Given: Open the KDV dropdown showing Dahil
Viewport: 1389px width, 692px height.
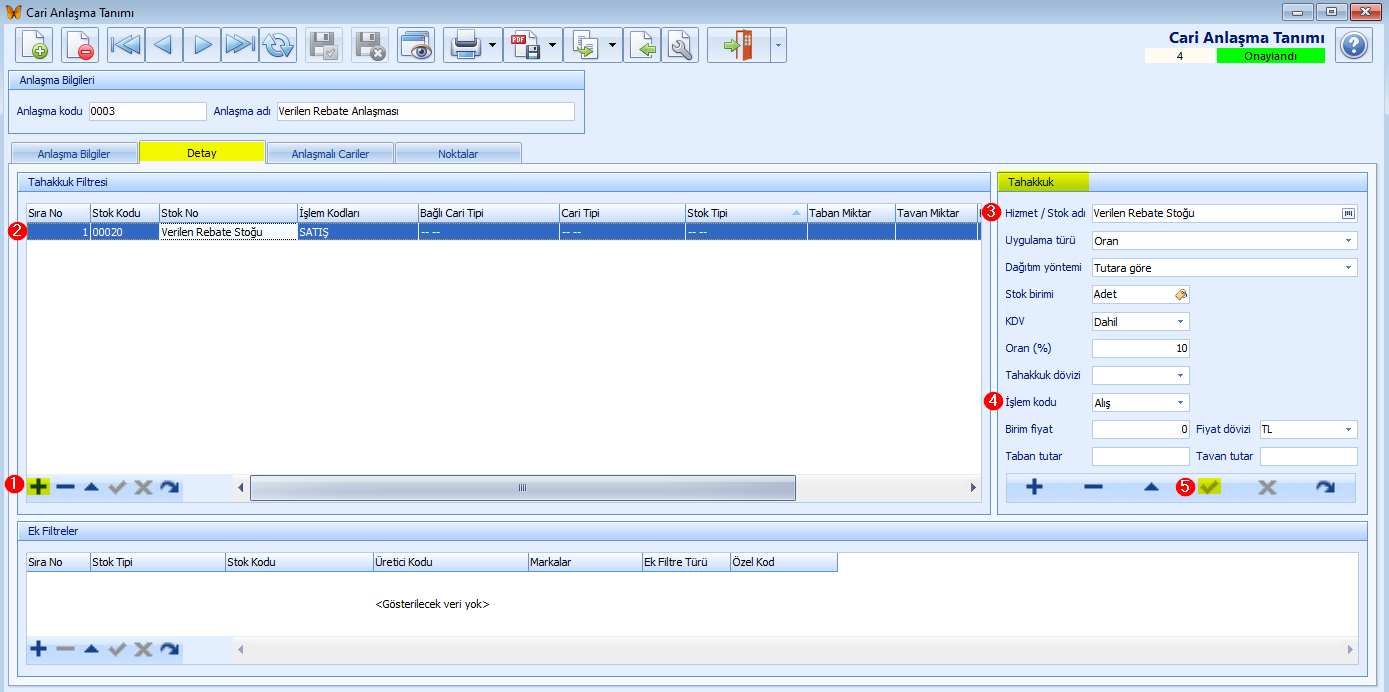Looking at the screenshot, I should coord(1180,322).
